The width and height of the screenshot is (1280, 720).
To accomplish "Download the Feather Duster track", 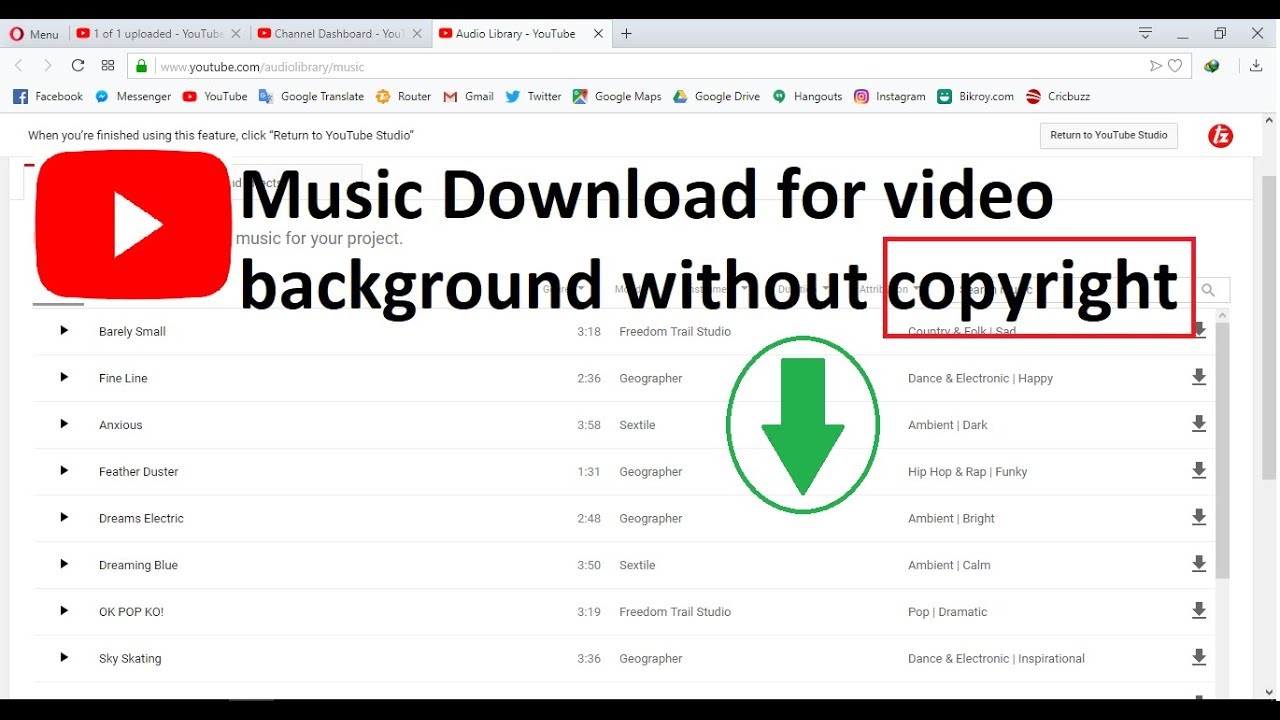I will (1199, 471).
